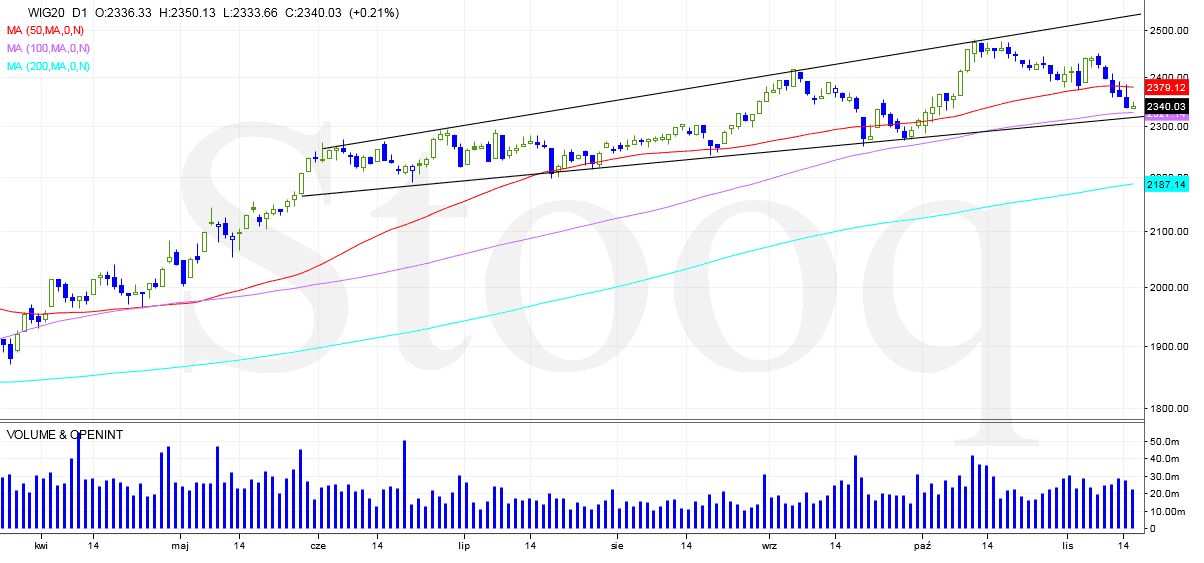1204x563 pixels.
Task: Click the 'kwi' month label
Action: 41,546
